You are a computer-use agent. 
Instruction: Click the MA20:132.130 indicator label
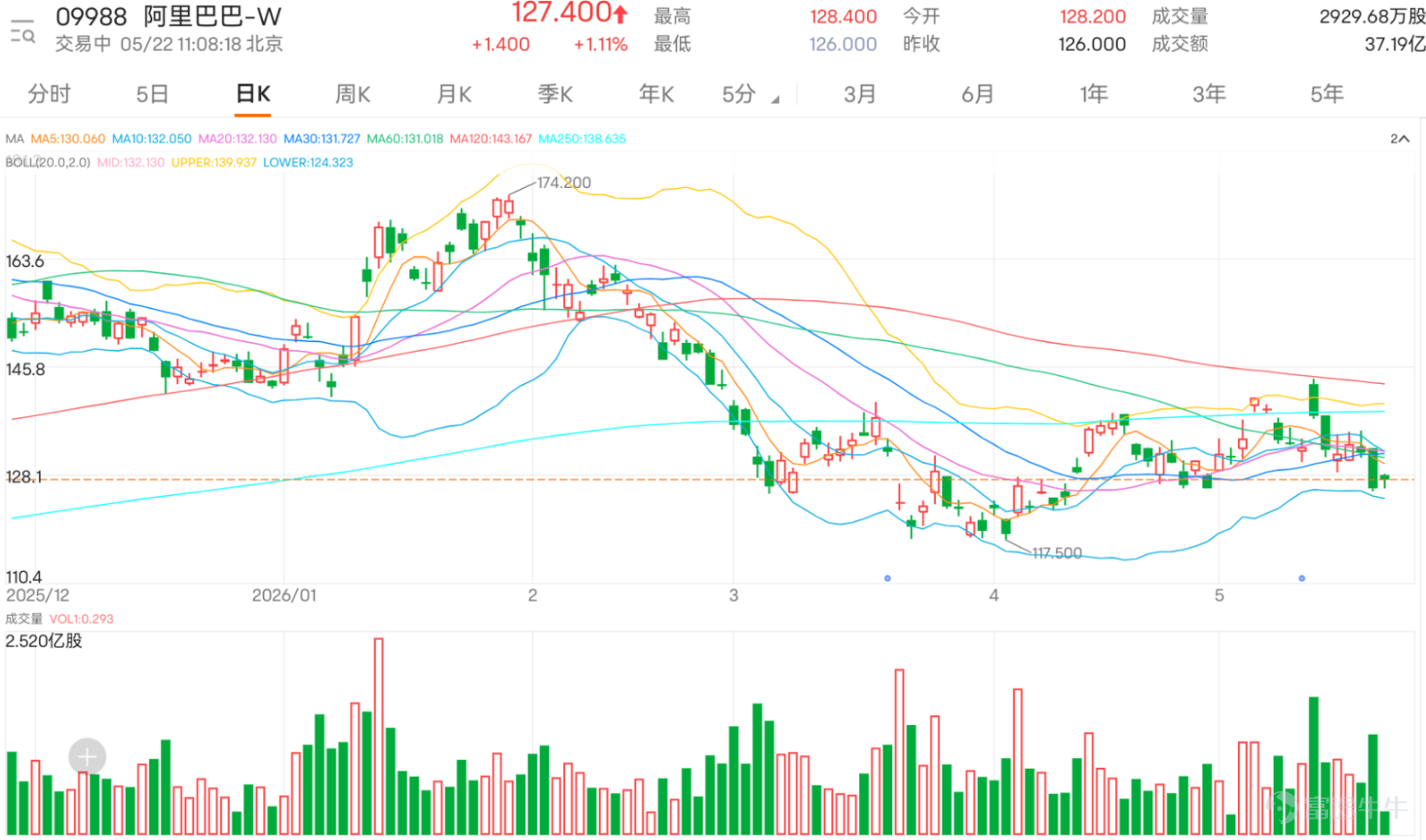coord(237,139)
